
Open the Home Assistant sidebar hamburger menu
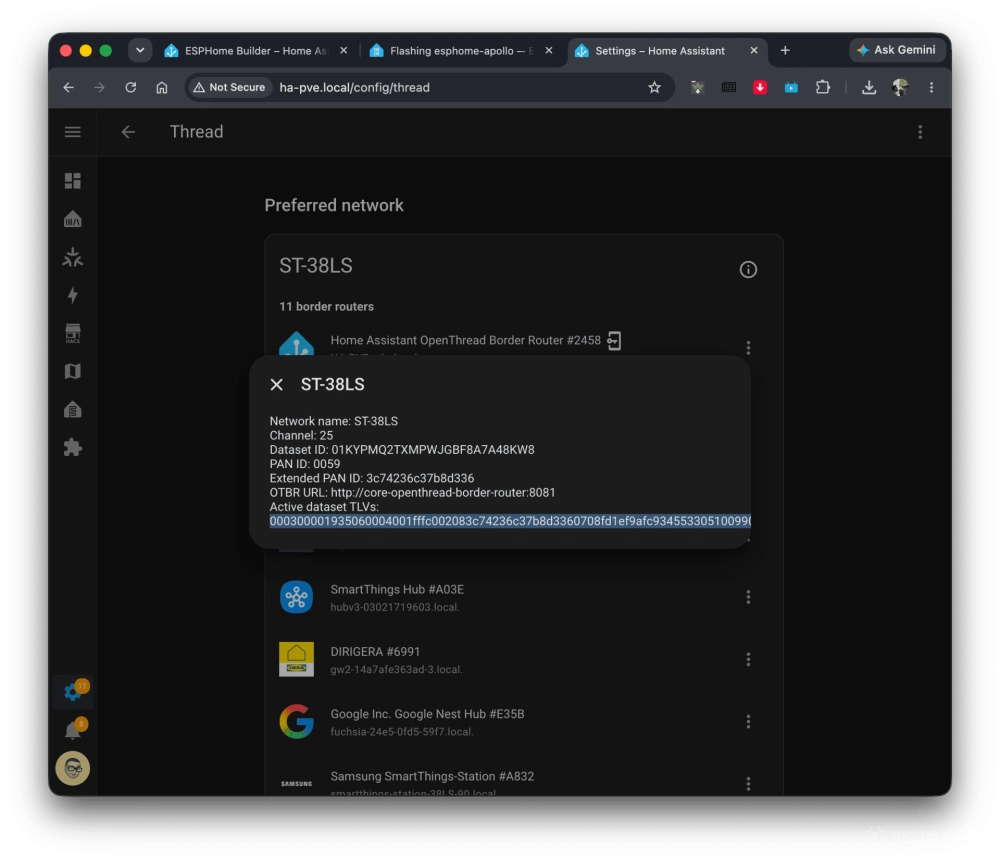tap(73, 132)
